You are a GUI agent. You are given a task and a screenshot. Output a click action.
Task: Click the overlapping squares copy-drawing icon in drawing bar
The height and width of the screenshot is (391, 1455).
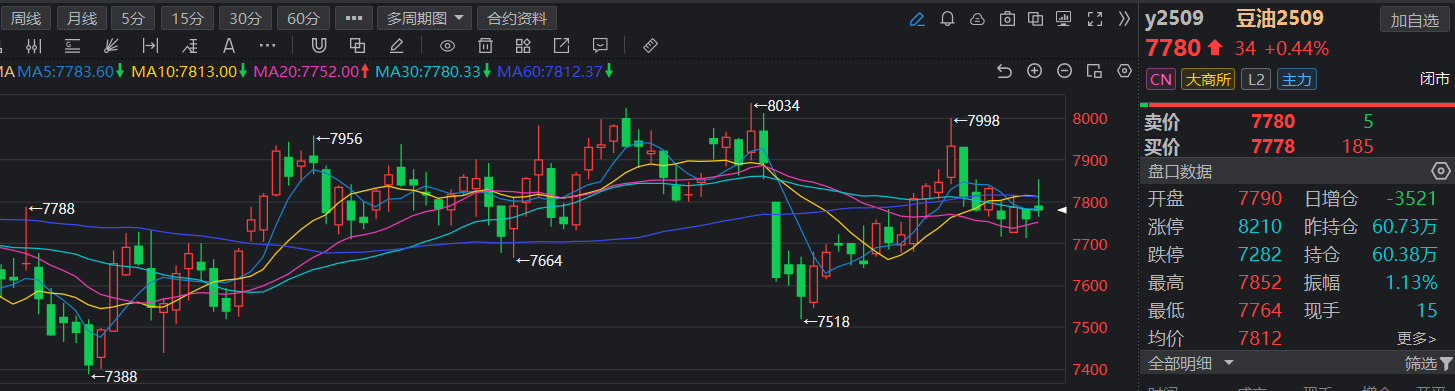[357, 45]
